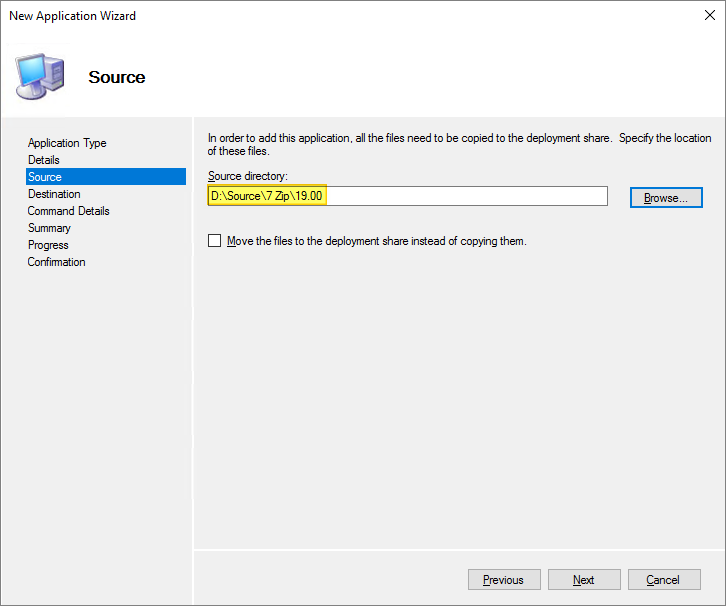Click the Source directory field label
726x606 pixels.
click(x=248, y=176)
